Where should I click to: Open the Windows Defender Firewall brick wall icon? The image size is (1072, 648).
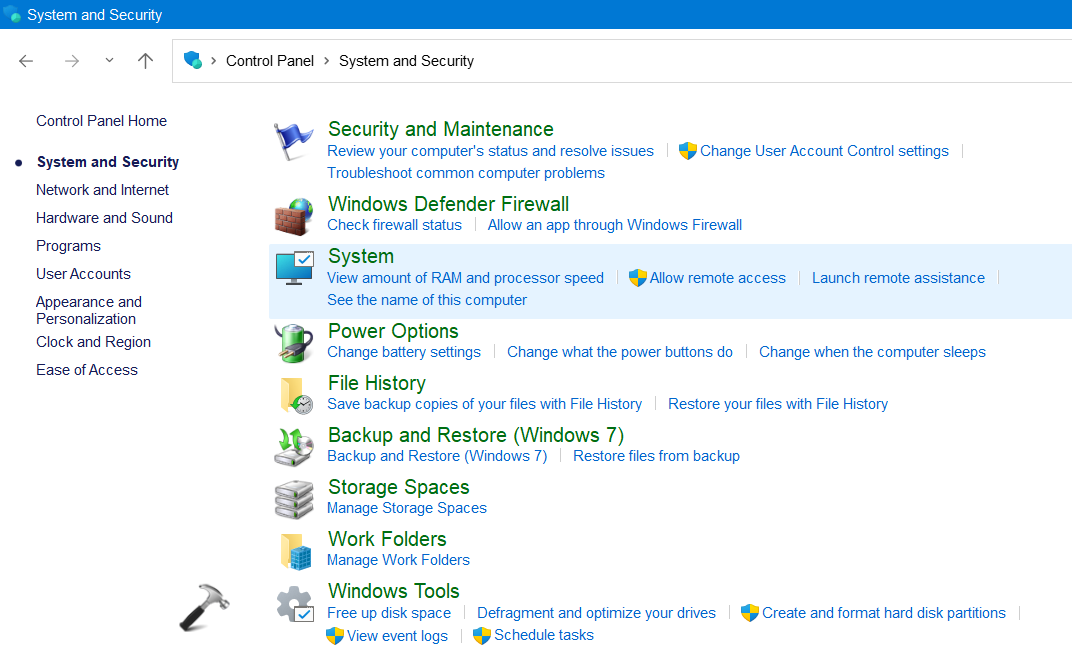point(294,216)
